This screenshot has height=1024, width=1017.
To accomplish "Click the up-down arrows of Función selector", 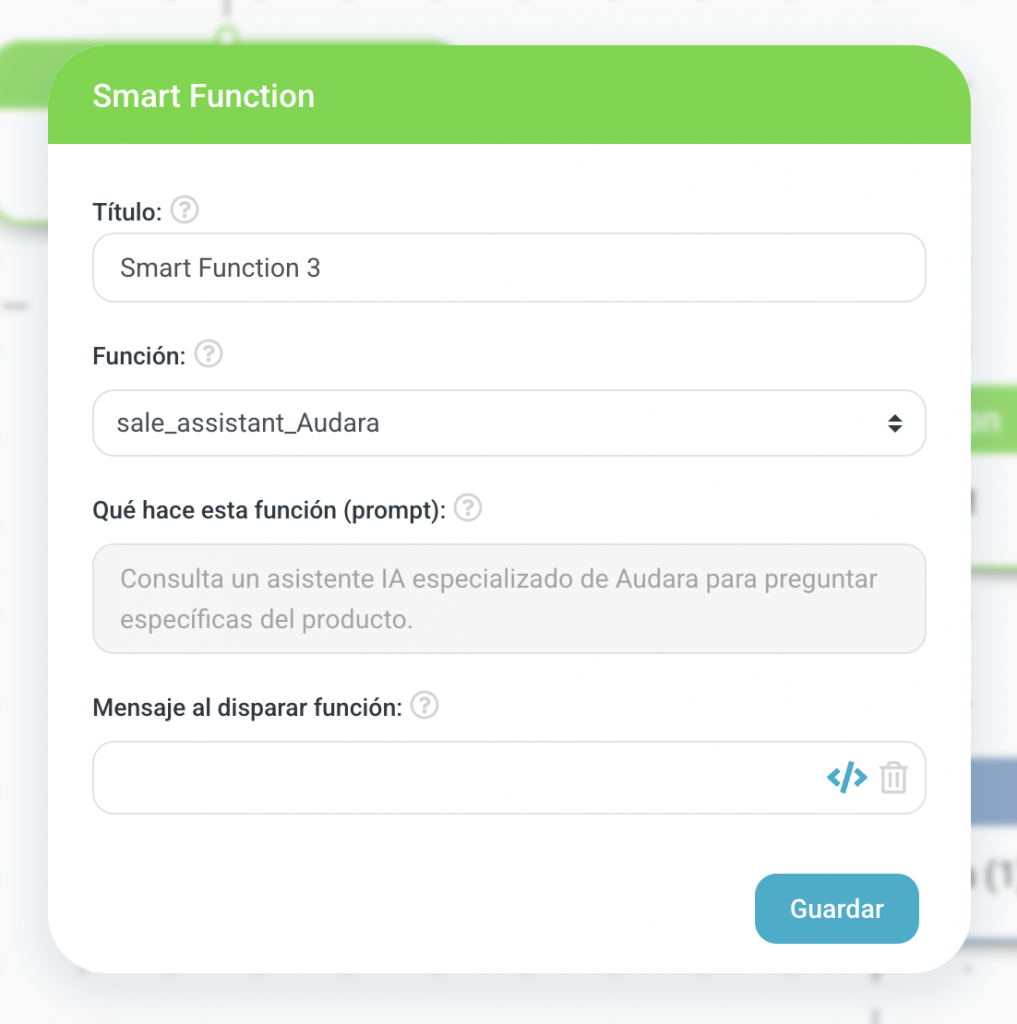I will [894, 423].
